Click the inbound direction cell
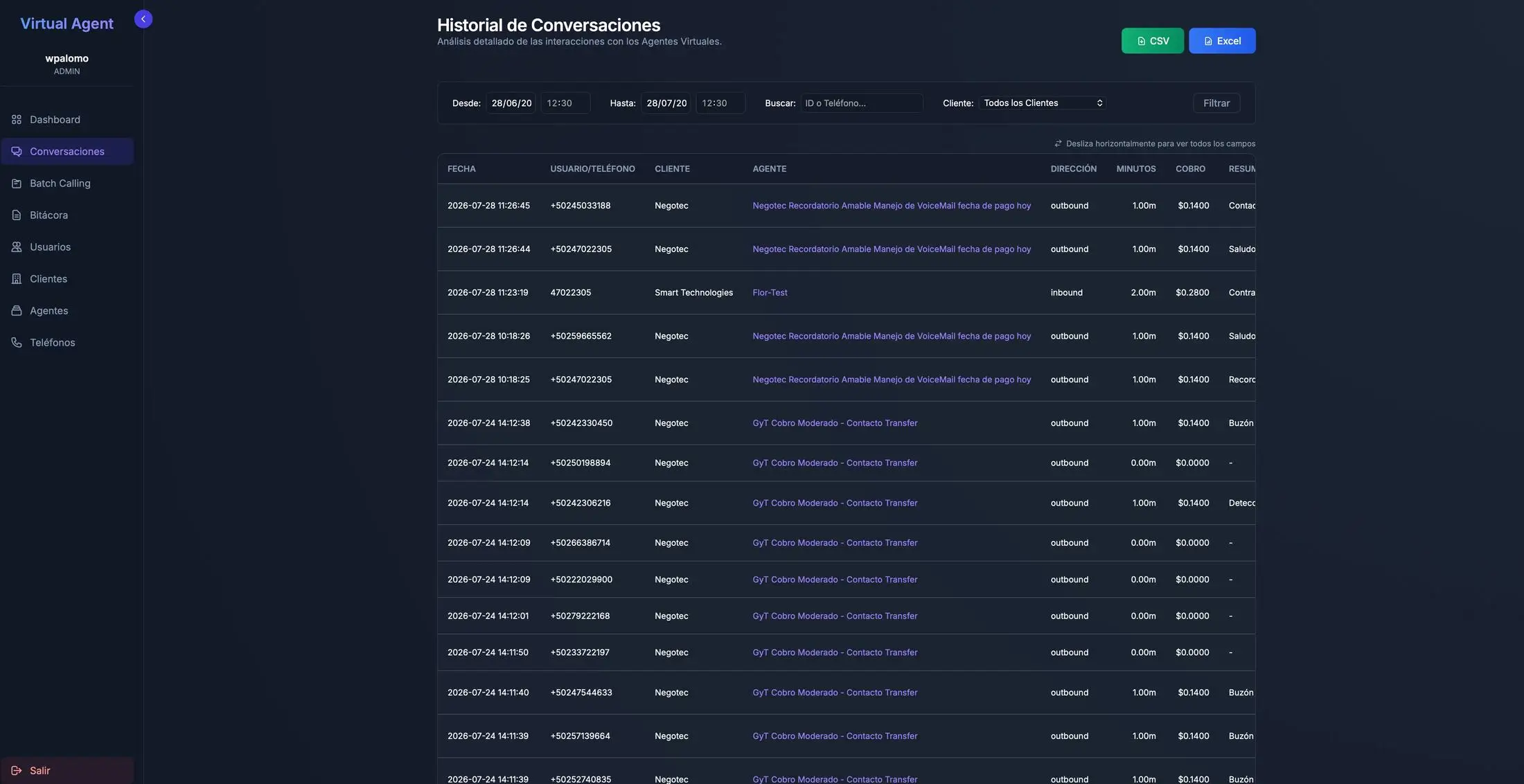The width and height of the screenshot is (1524, 784). [x=1066, y=293]
